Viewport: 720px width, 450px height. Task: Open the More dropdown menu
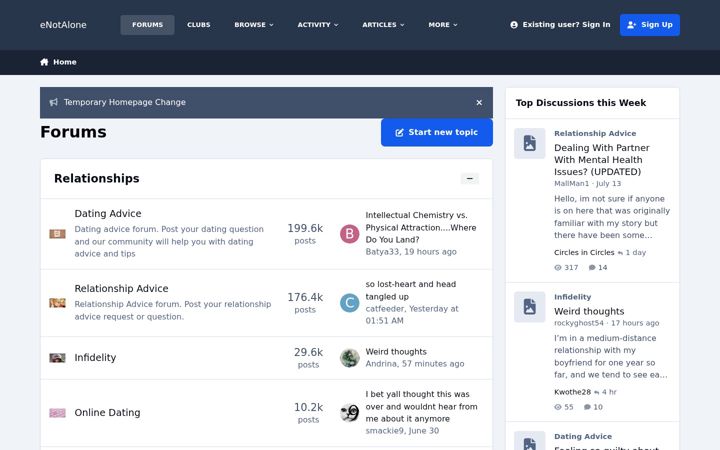coord(443,25)
